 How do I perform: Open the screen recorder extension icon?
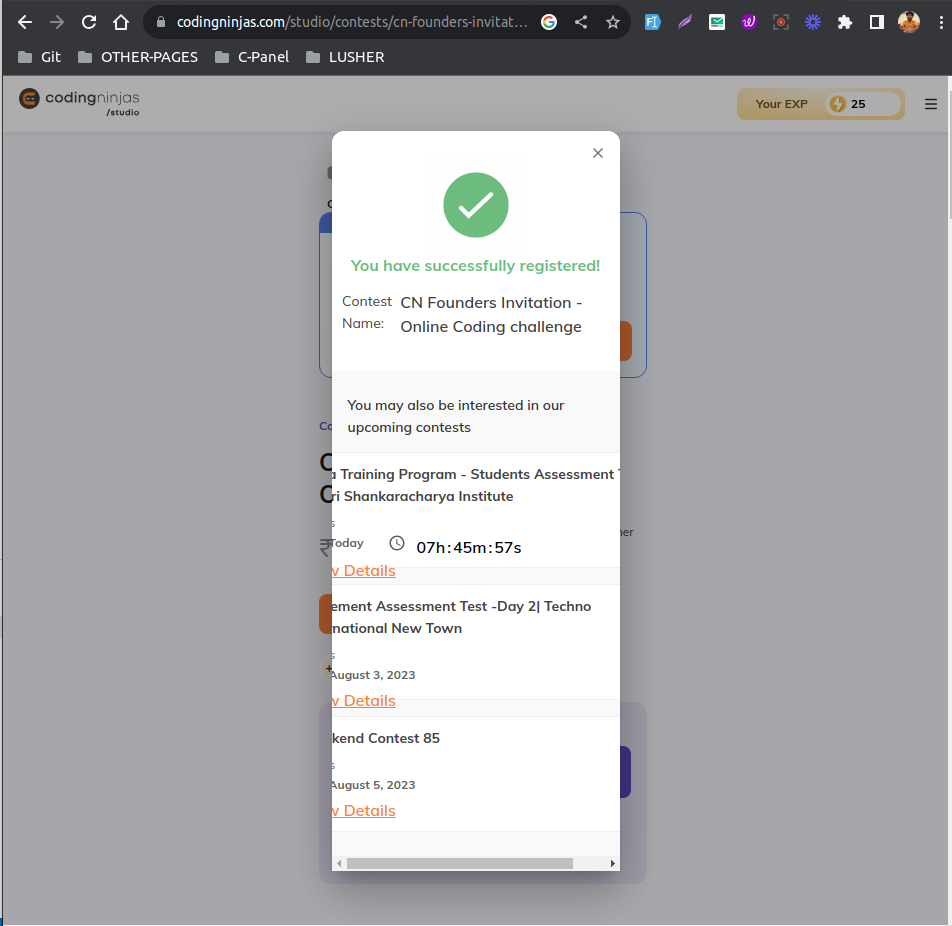781,22
